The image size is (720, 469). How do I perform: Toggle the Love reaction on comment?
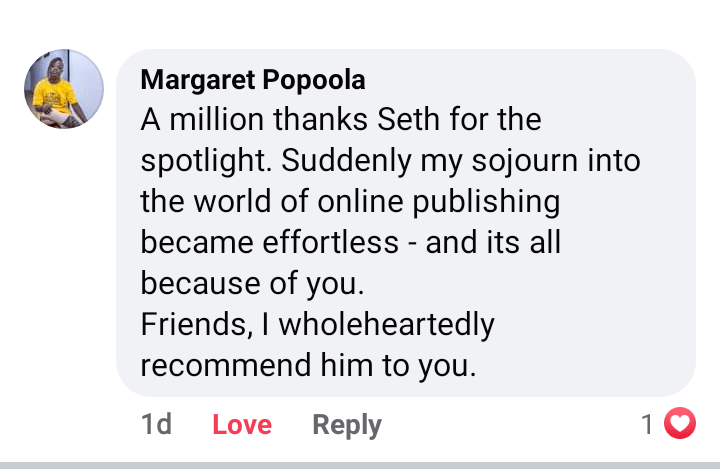tap(242, 425)
